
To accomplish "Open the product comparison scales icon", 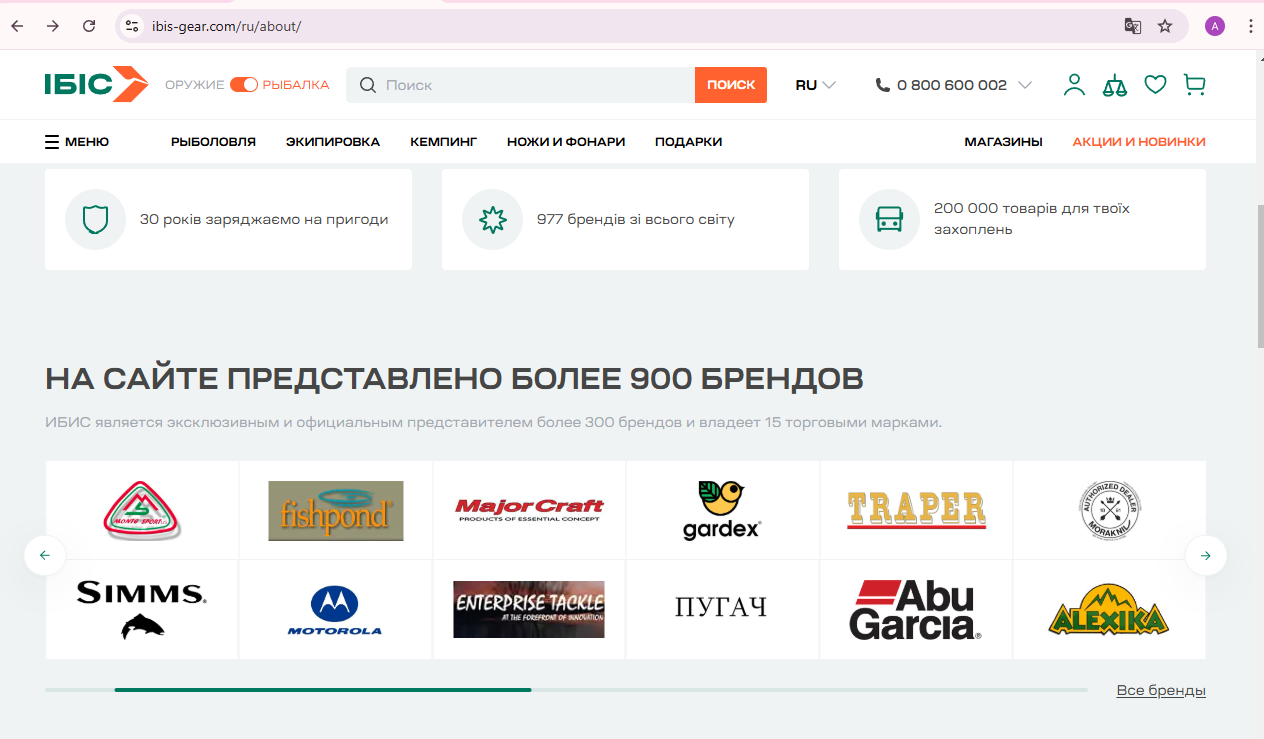I will click(x=1114, y=85).
